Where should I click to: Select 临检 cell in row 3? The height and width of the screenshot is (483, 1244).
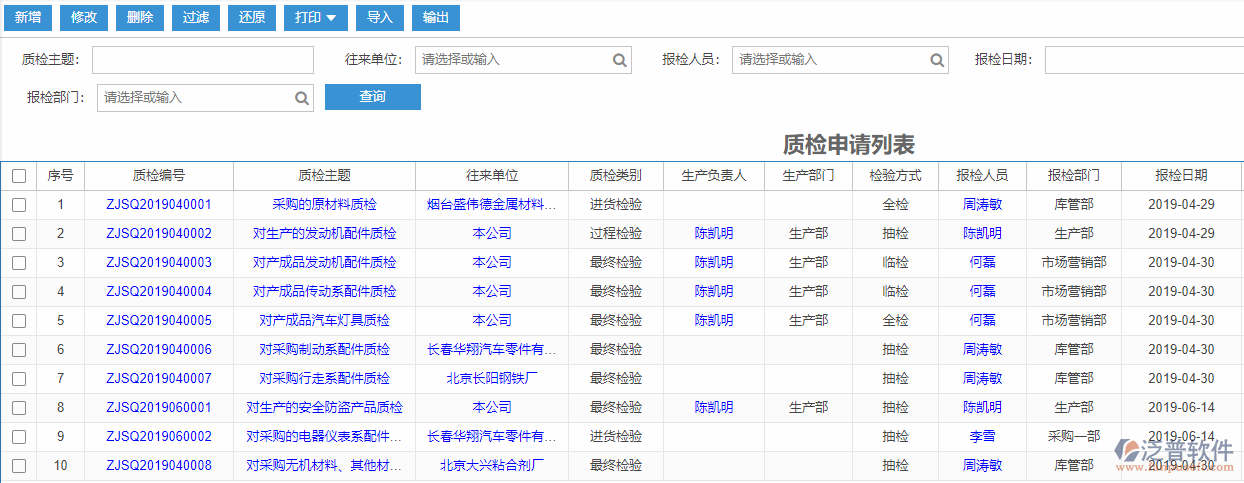(895, 263)
